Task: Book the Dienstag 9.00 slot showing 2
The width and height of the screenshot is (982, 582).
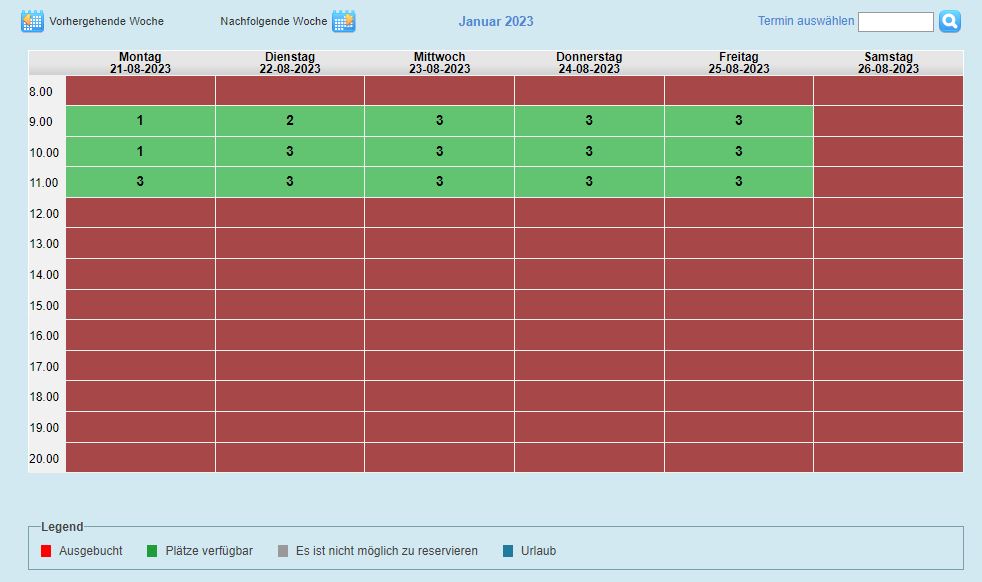Action: 290,121
